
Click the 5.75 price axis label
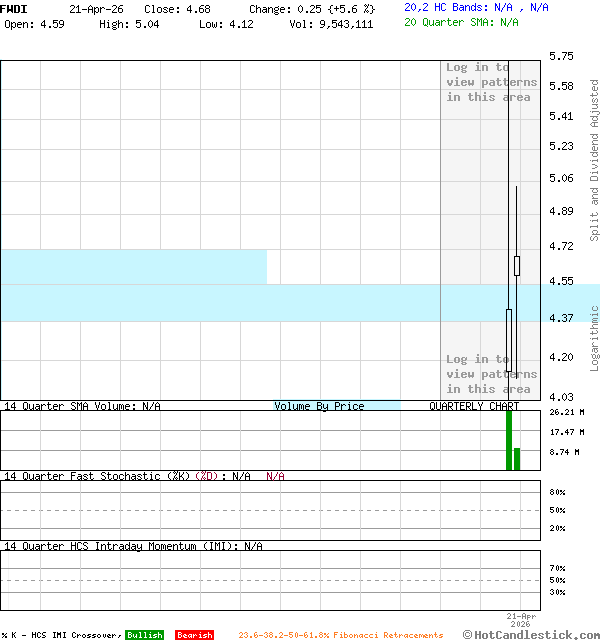(561, 57)
